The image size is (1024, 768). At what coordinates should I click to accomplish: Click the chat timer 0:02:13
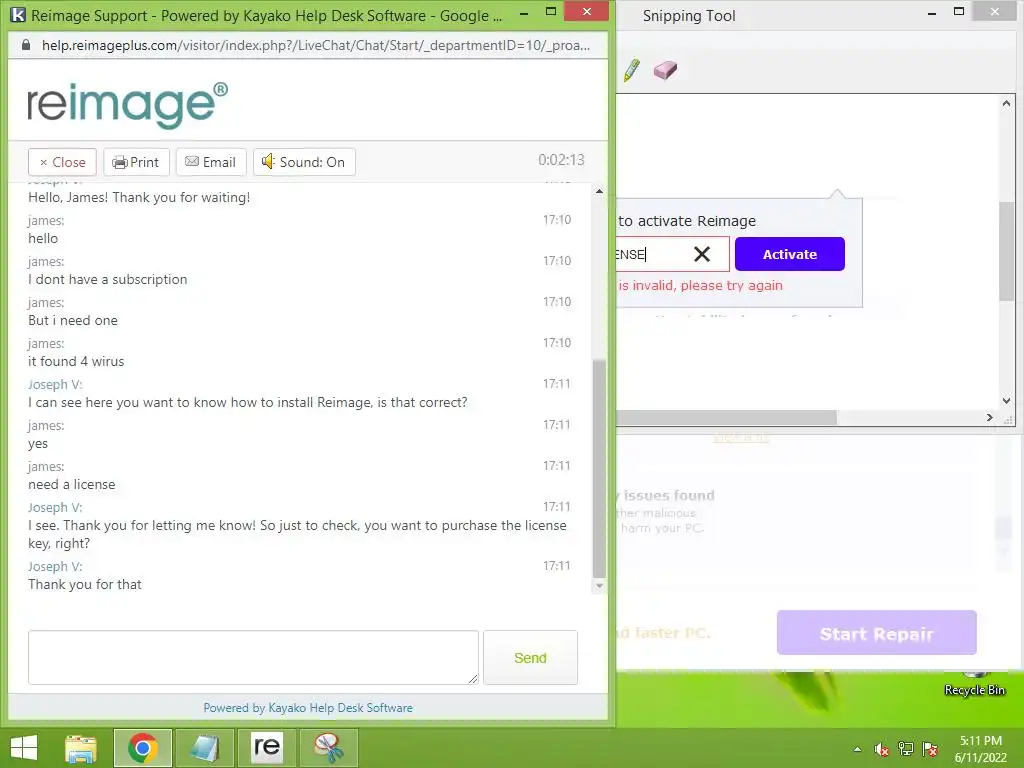(561, 160)
